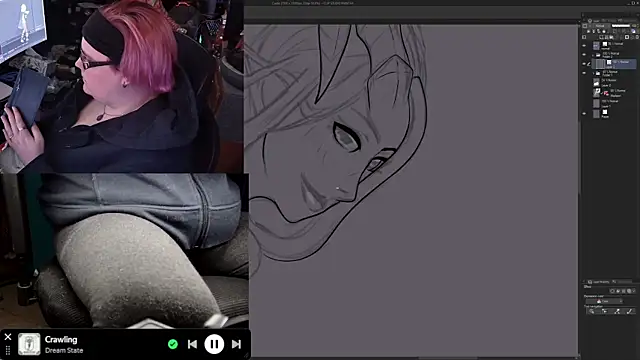Enable the Extract line effect icon
This screenshot has width=640, height=360.
(x=618, y=291)
